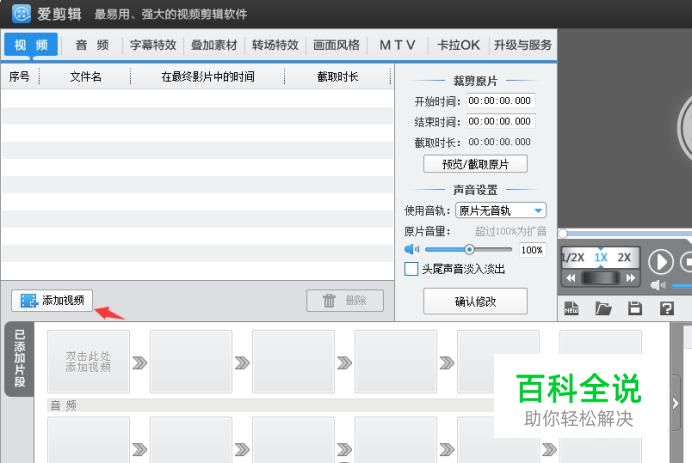
Task: Open the 音频 tab
Action: 92,45
